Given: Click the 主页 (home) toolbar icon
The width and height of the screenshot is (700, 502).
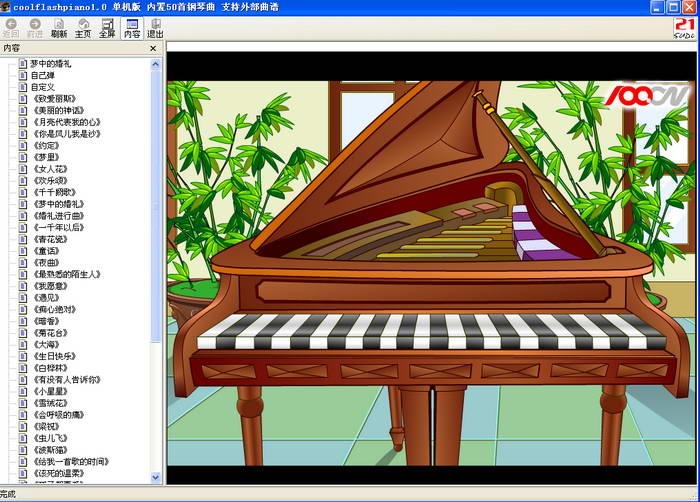Looking at the screenshot, I should coord(83,24).
